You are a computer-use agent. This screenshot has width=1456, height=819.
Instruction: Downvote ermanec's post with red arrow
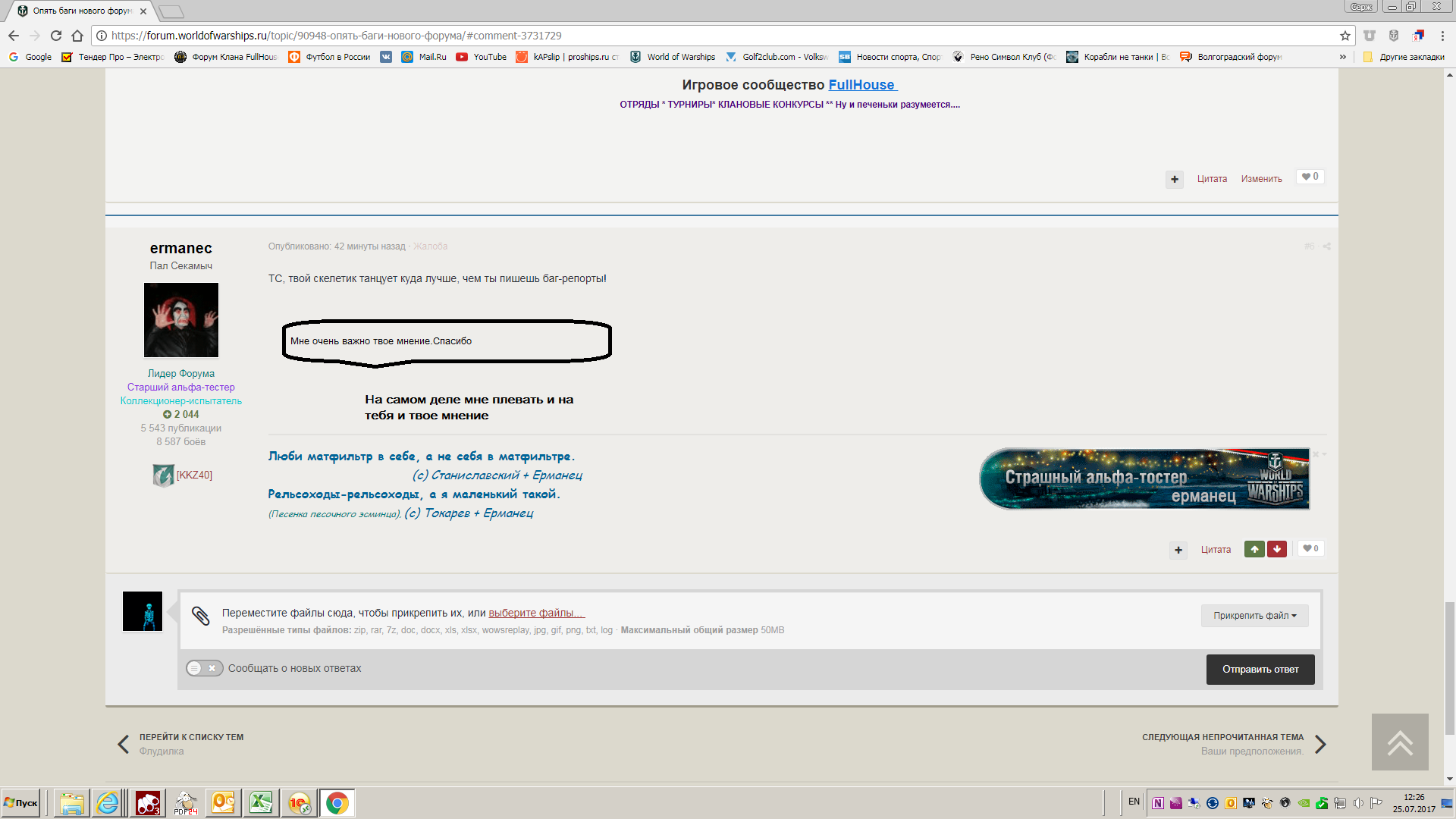tap(1277, 549)
